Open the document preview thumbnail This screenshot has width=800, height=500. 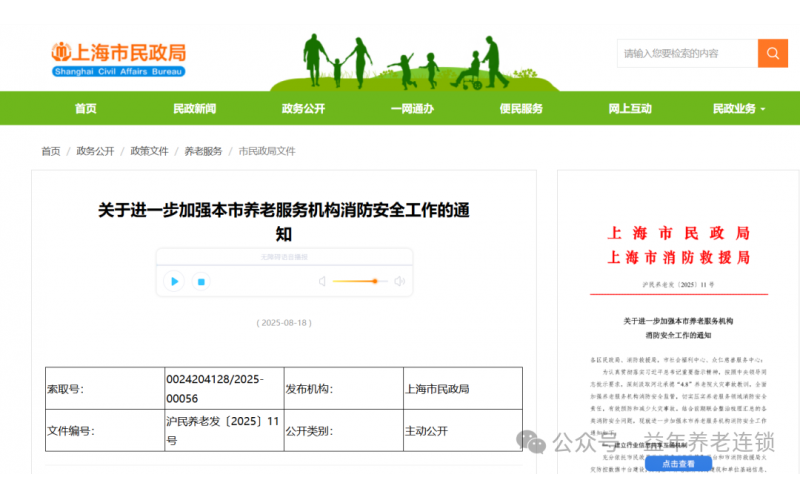coord(679,322)
